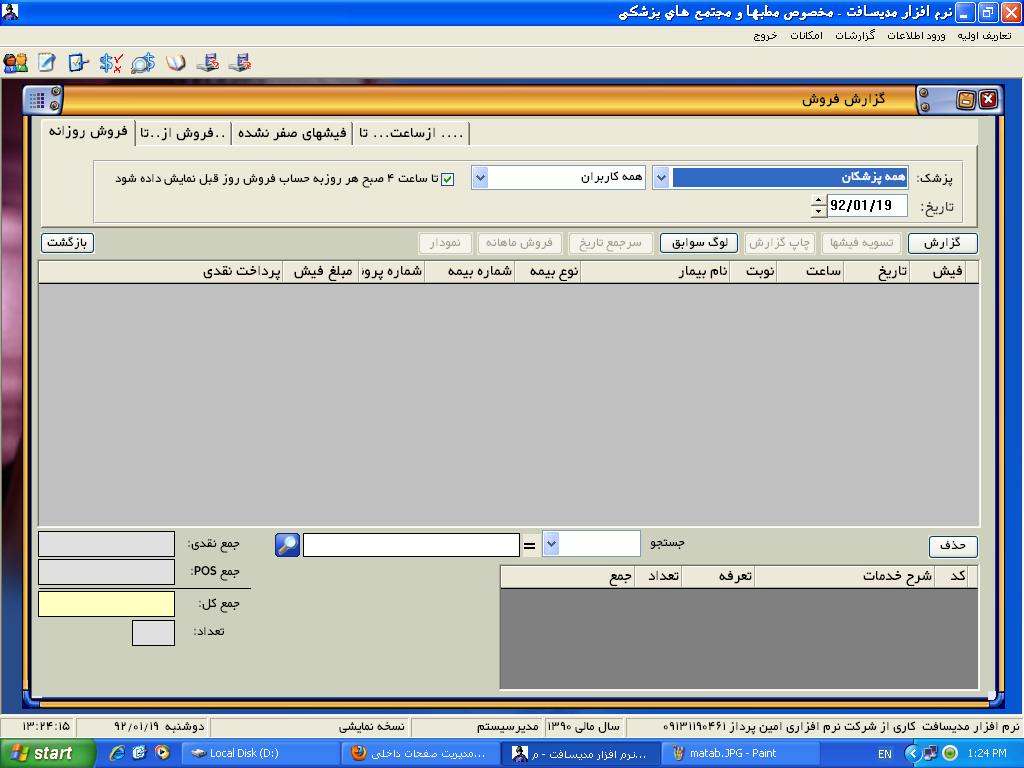Screen dimensions: 1024x768
Task: Expand the جستجو field selector dropdown
Action: [551, 543]
